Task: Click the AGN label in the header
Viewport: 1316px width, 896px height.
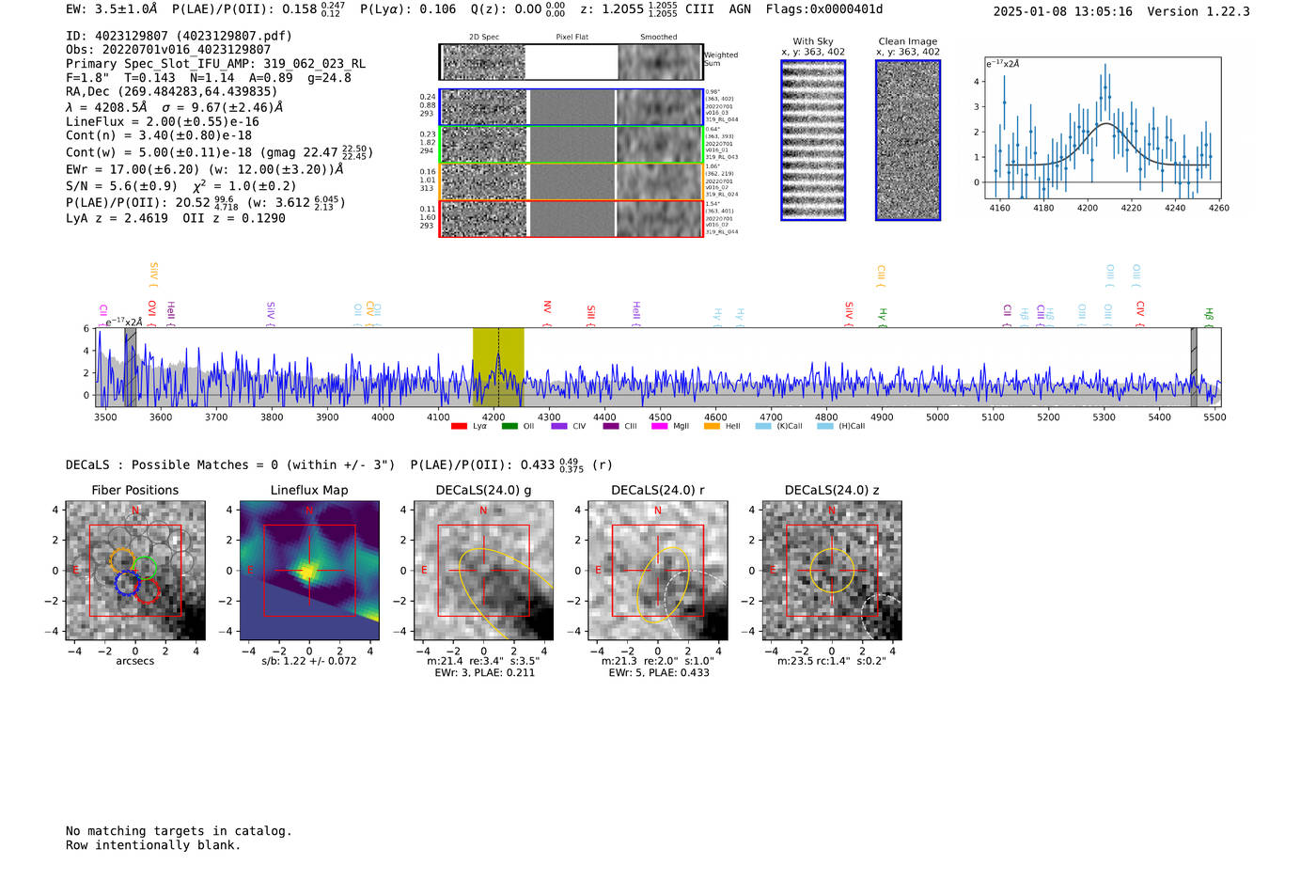Action: 741,9
